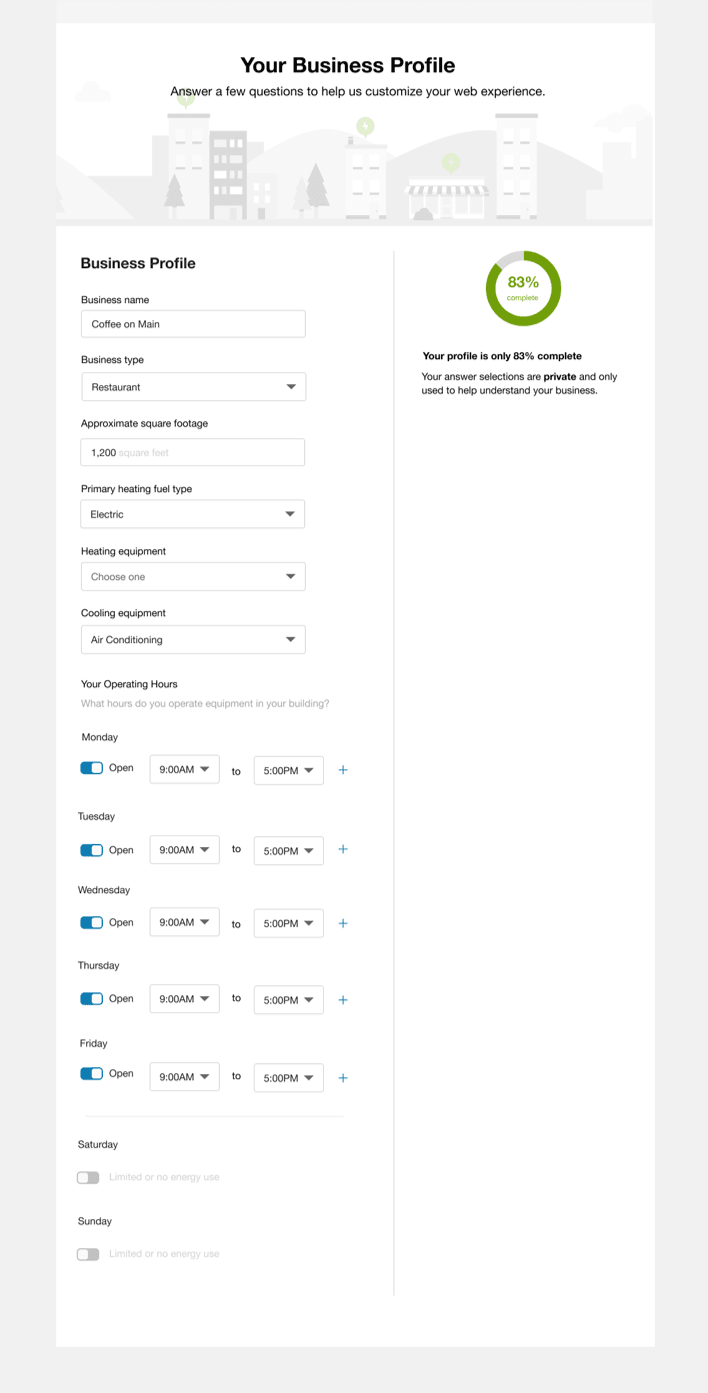This screenshot has height=1393, width=708.
Task: Change Monday's 9:00AM start time
Action: tap(184, 769)
